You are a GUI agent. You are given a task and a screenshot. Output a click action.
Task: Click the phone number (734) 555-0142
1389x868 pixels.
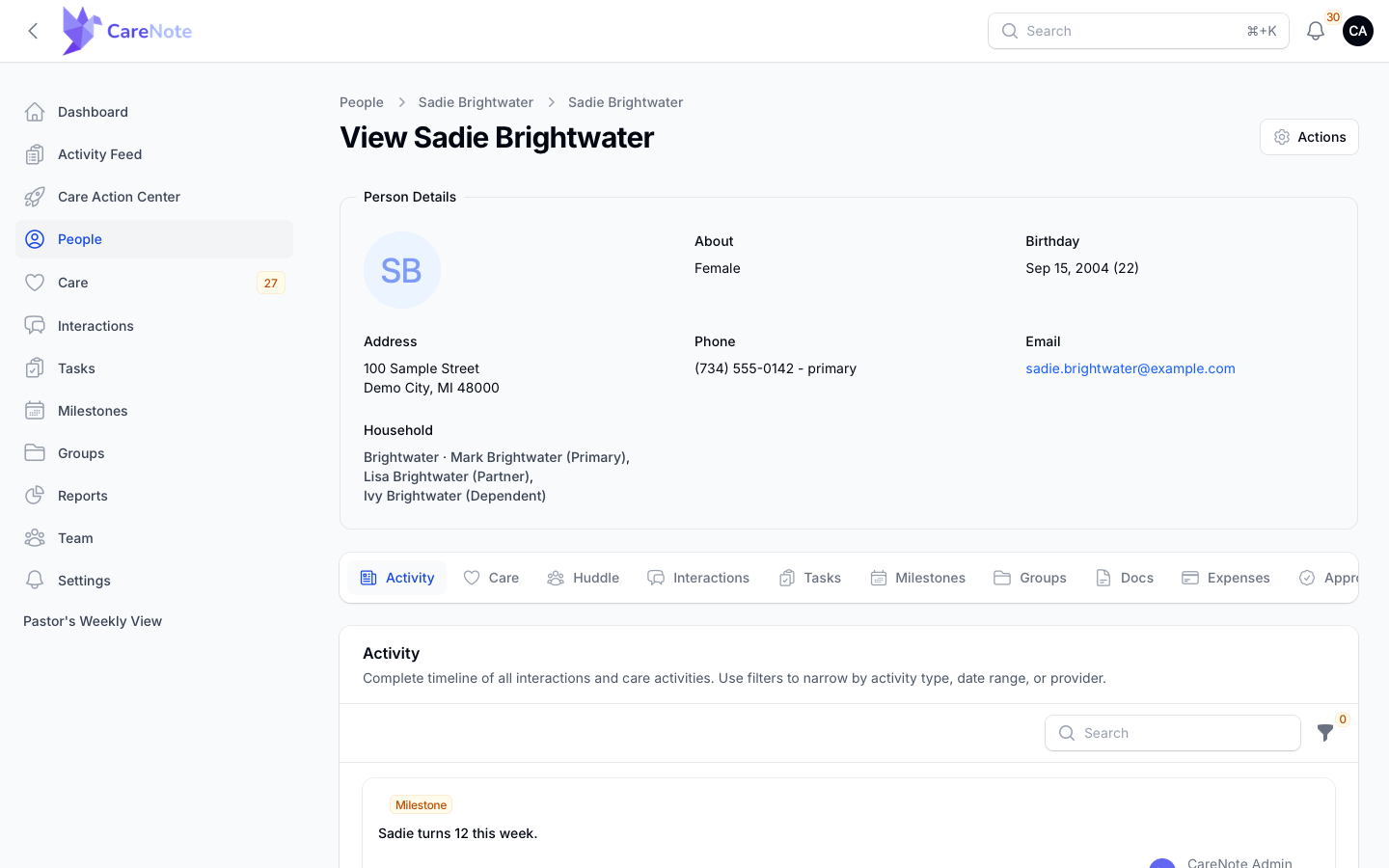pyautogui.click(x=744, y=368)
